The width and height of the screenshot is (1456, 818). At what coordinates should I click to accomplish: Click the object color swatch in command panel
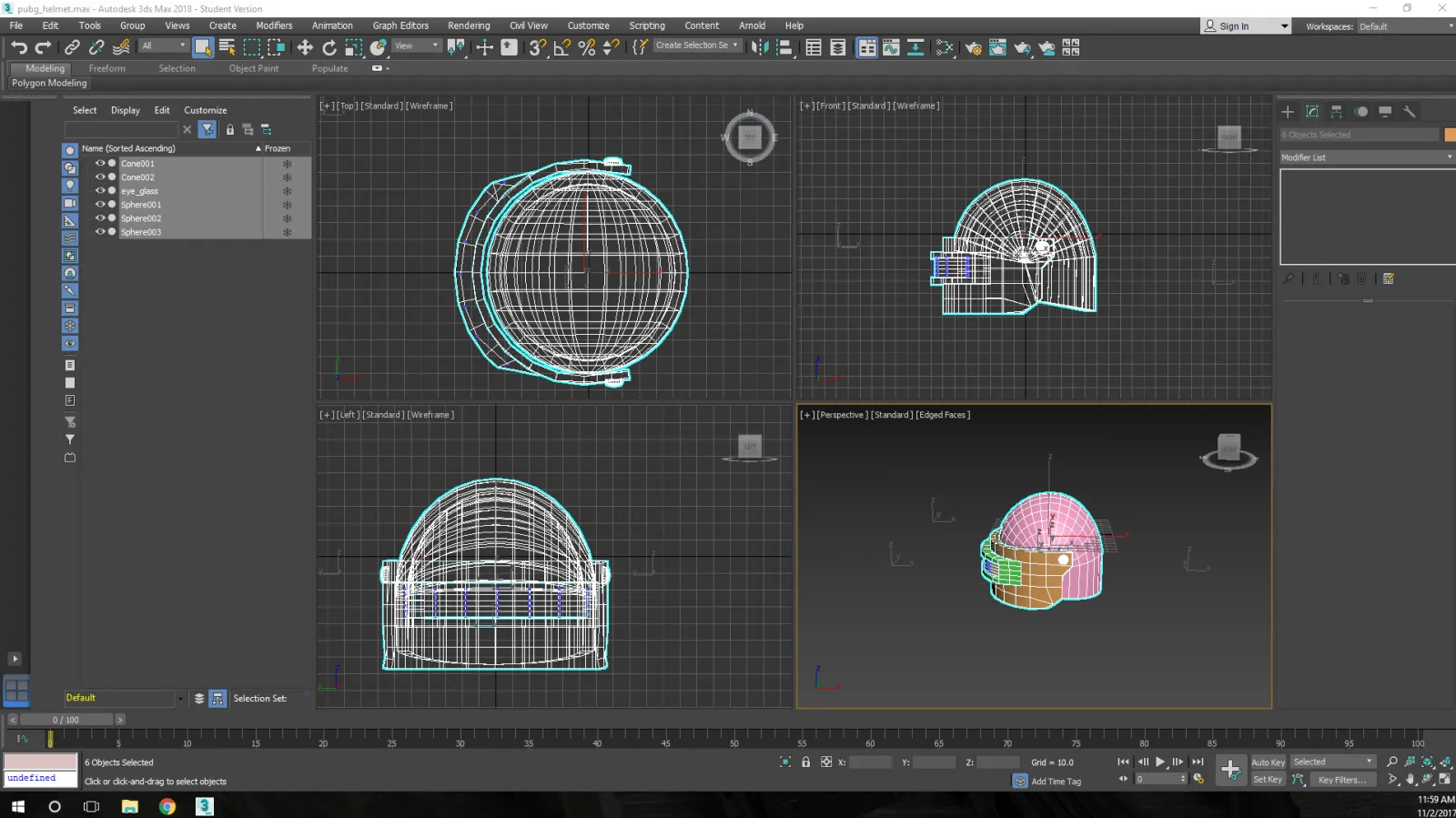click(1450, 135)
